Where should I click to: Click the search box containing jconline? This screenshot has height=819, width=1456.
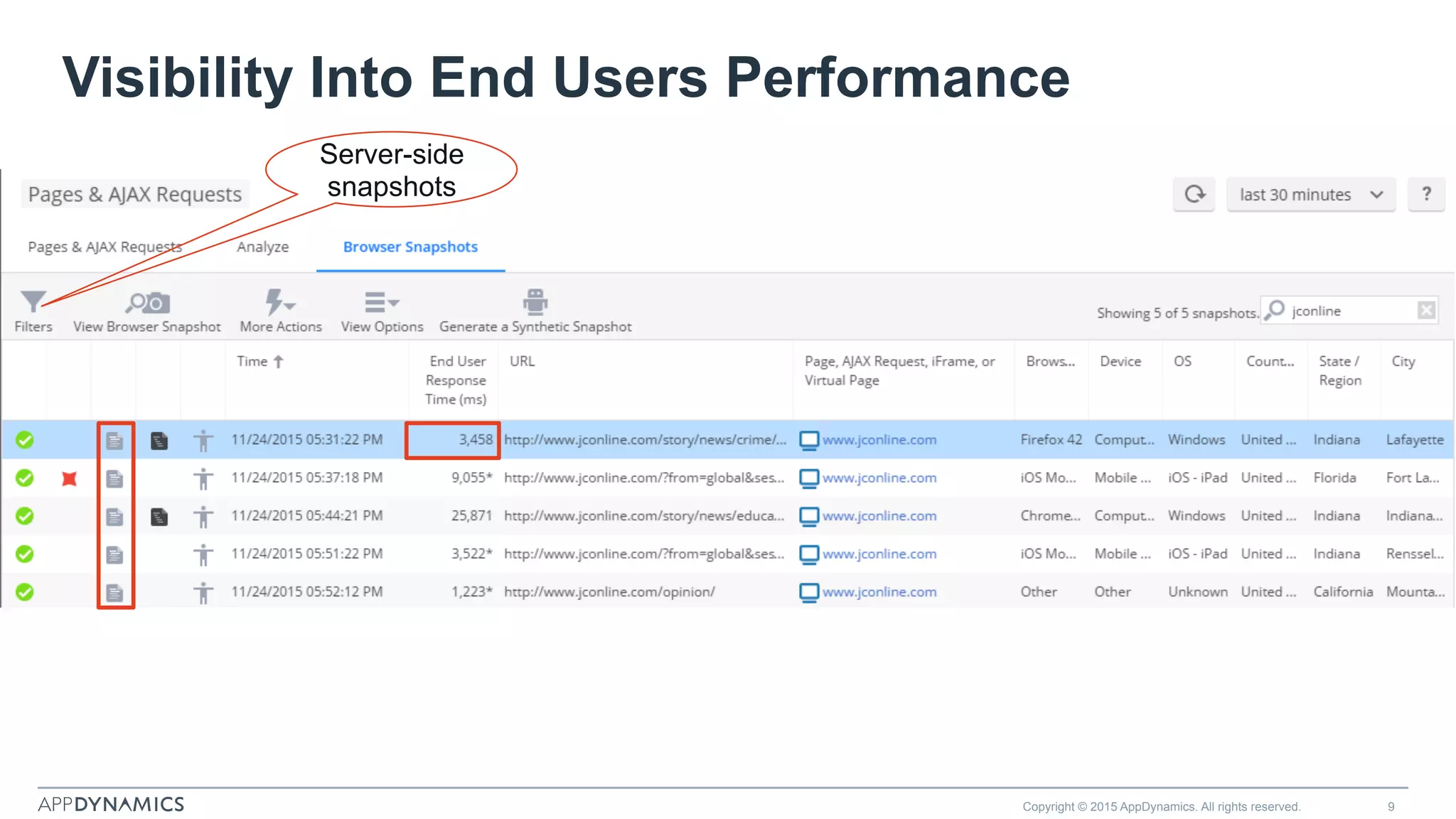(x=1349, y=311)
